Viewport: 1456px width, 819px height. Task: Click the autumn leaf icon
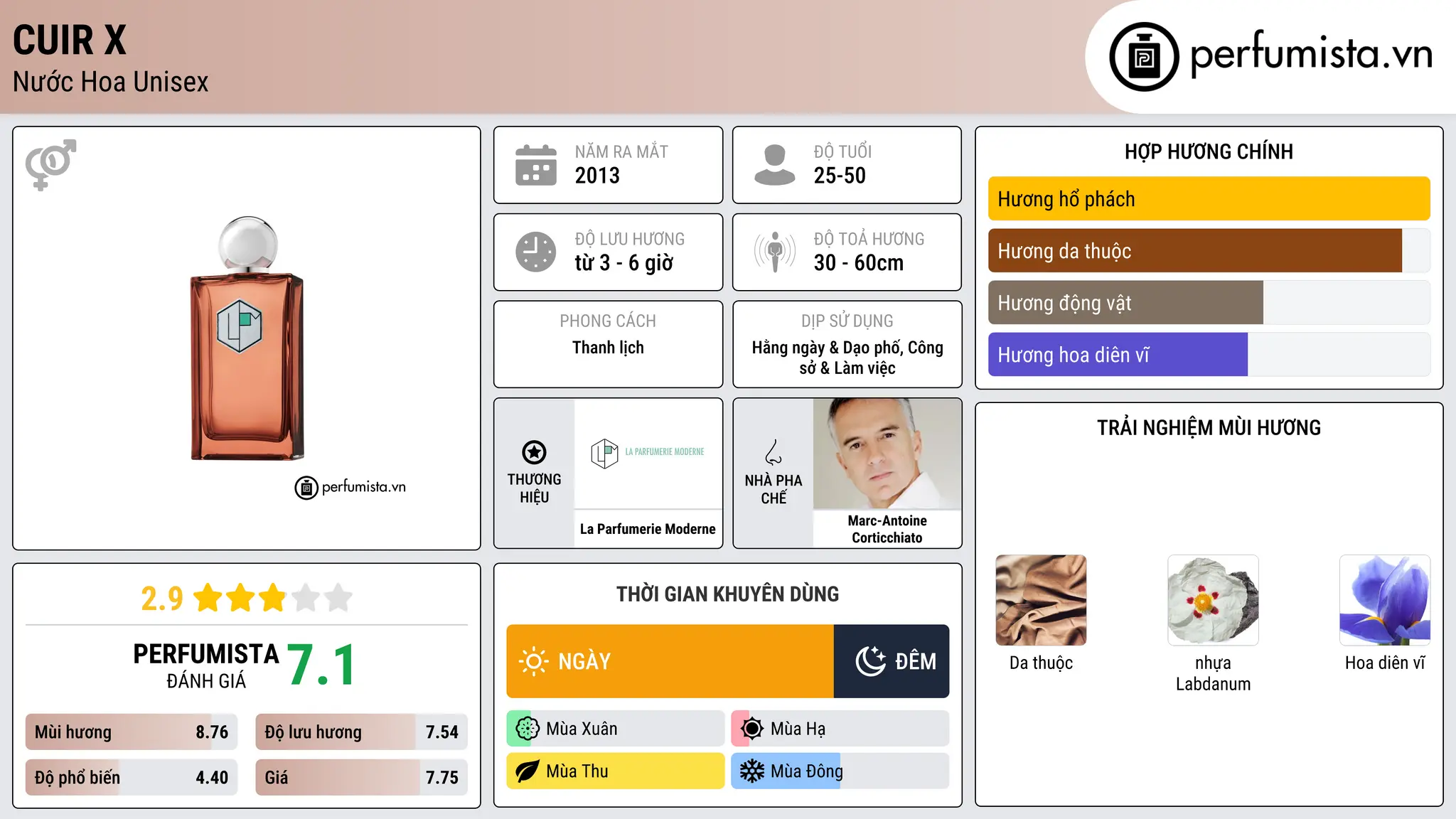point(528,771)
